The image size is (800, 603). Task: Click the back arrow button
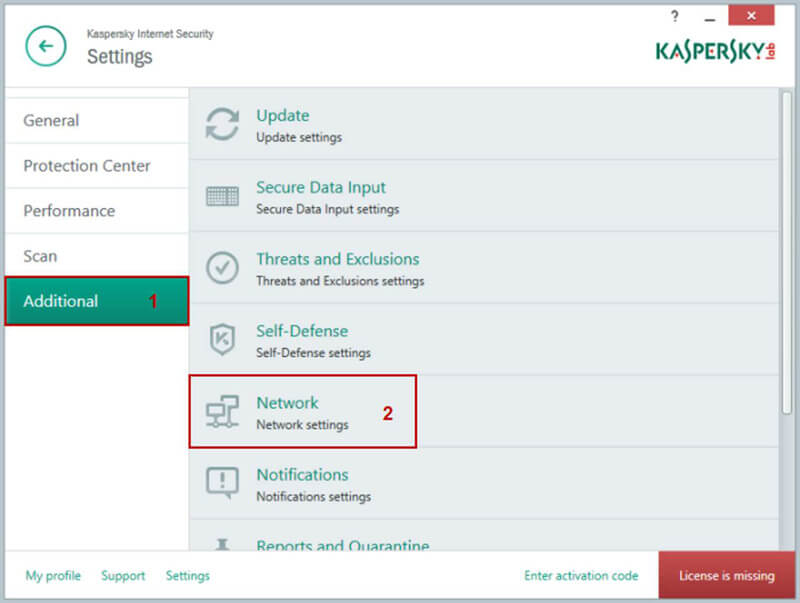[x=46, y=46]
